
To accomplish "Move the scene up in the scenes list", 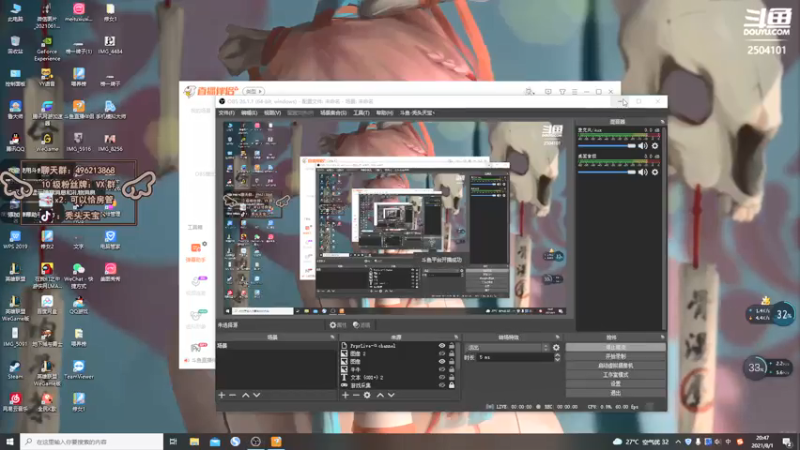I will 245,395.
